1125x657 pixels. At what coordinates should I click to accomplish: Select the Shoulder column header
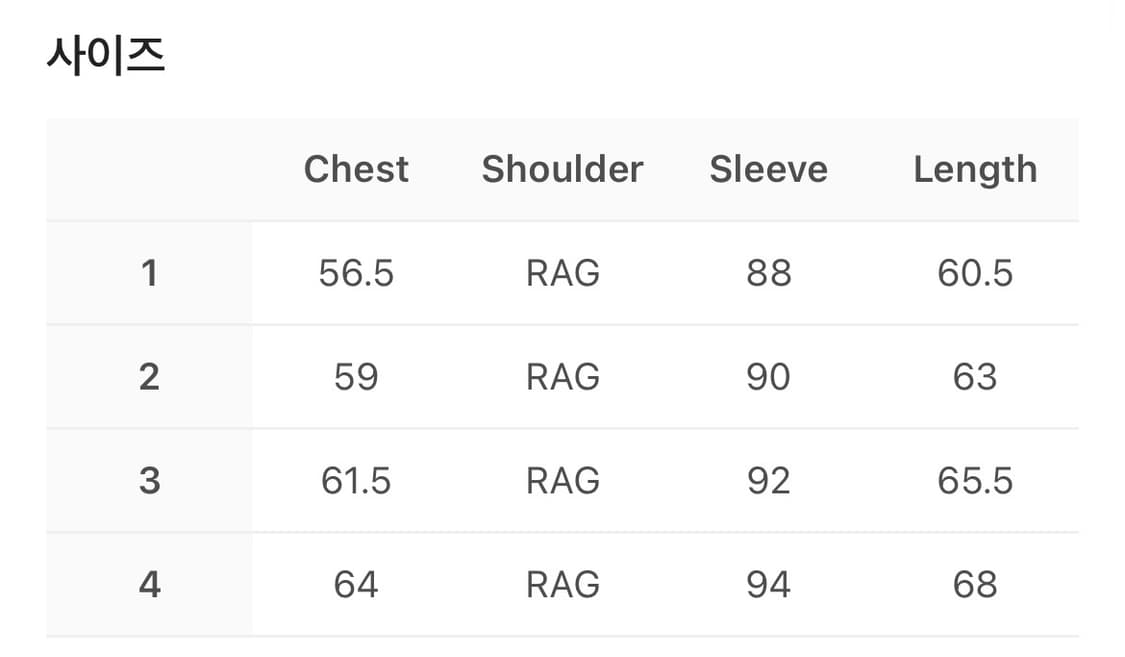point(562,169)
